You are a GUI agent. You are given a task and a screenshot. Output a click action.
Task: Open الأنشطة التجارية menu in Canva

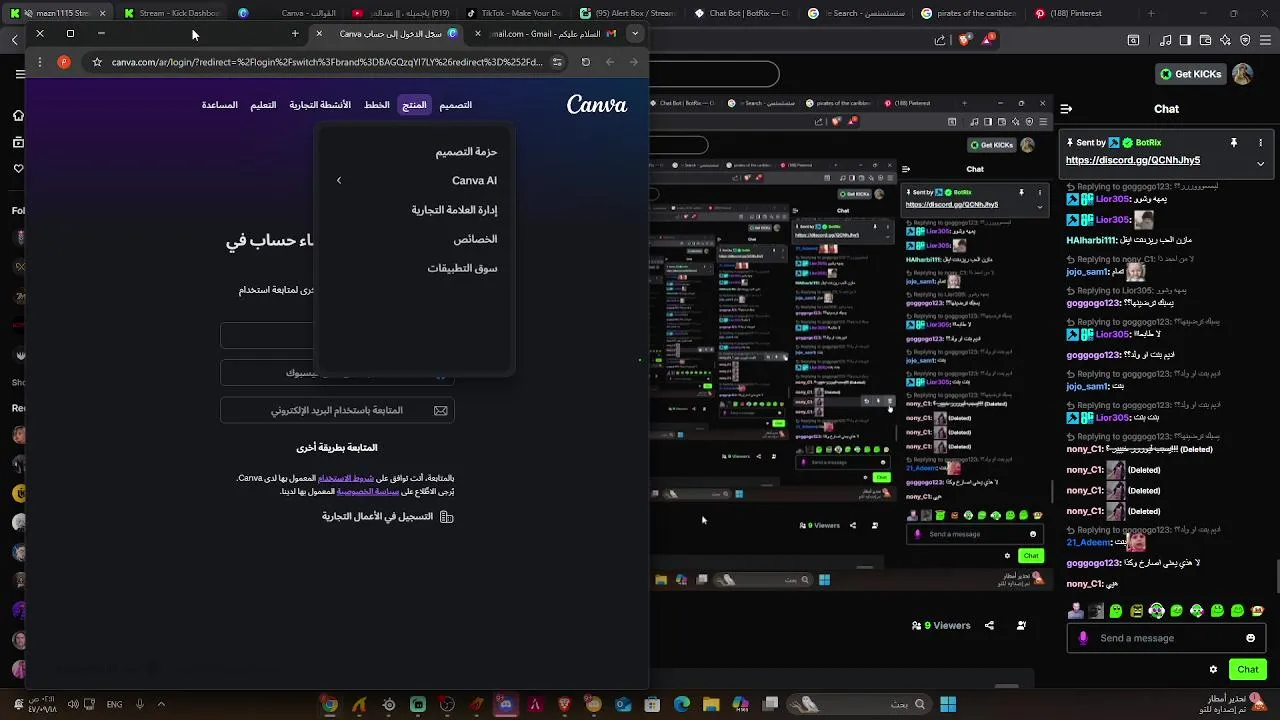point(320,105)
